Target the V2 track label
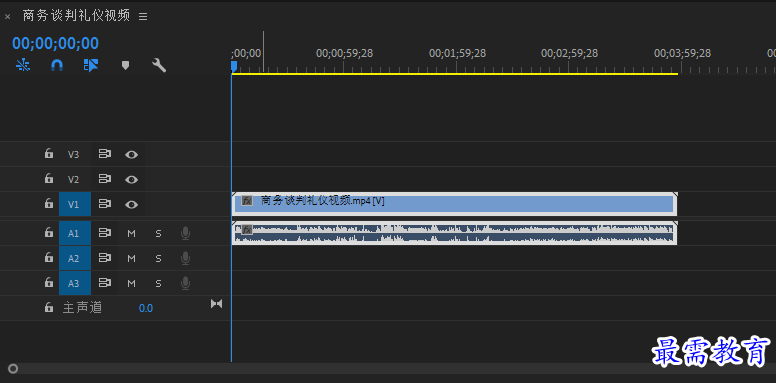 coord(73,179)
